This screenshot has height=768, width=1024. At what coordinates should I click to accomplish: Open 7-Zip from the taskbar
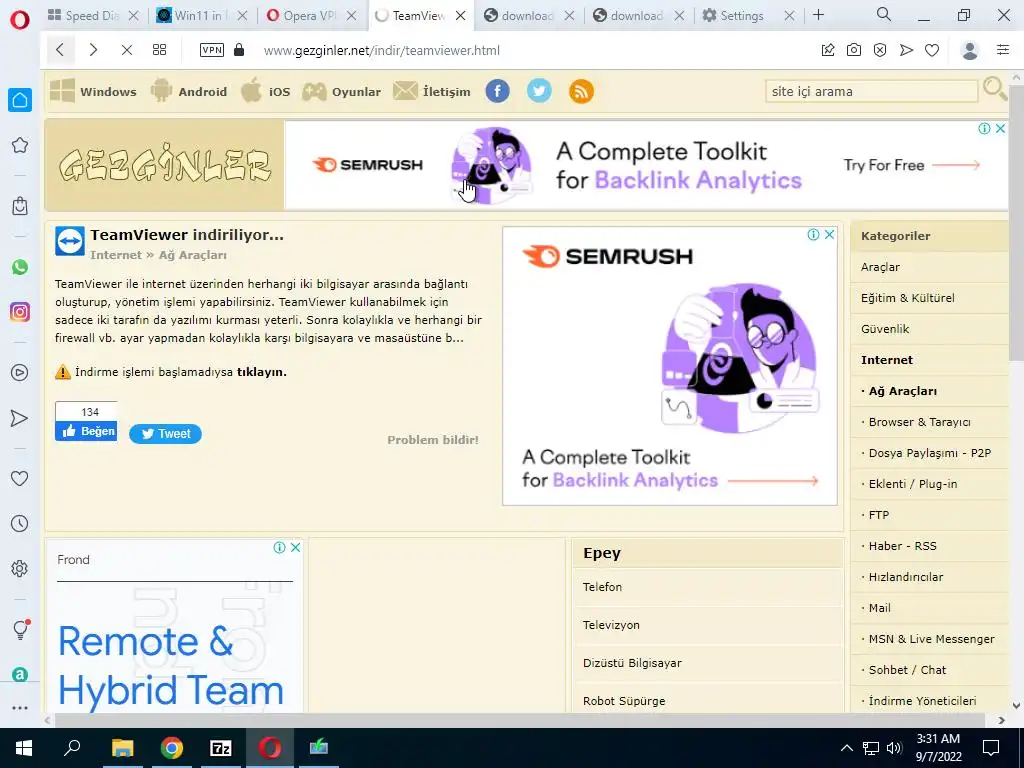pyautogui.click(x=221, y=748)
